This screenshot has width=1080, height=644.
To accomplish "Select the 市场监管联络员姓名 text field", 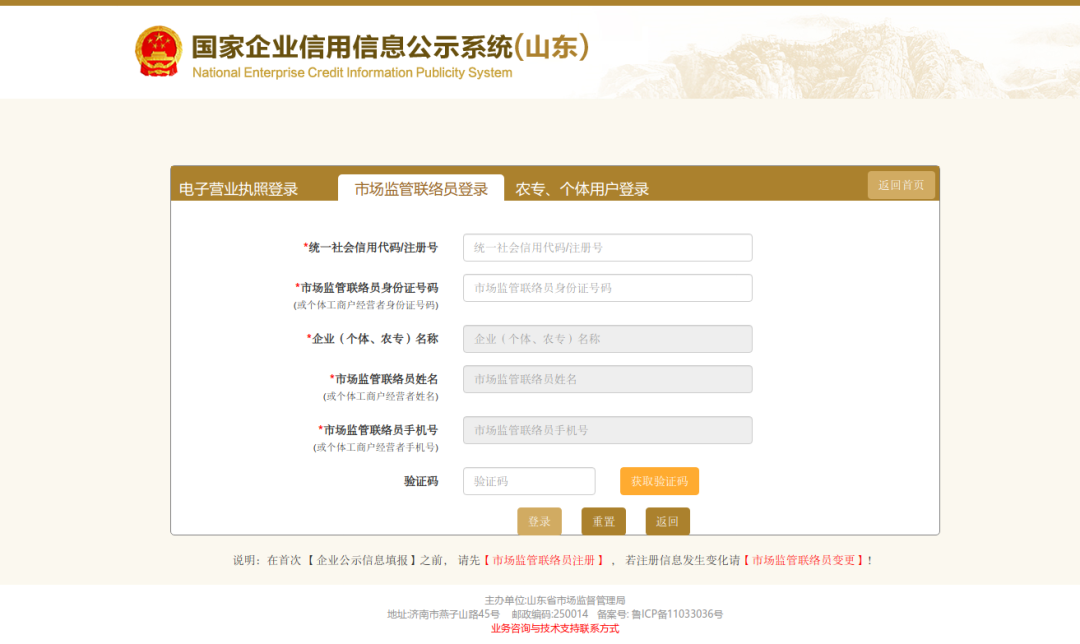I will click(607, 379).
